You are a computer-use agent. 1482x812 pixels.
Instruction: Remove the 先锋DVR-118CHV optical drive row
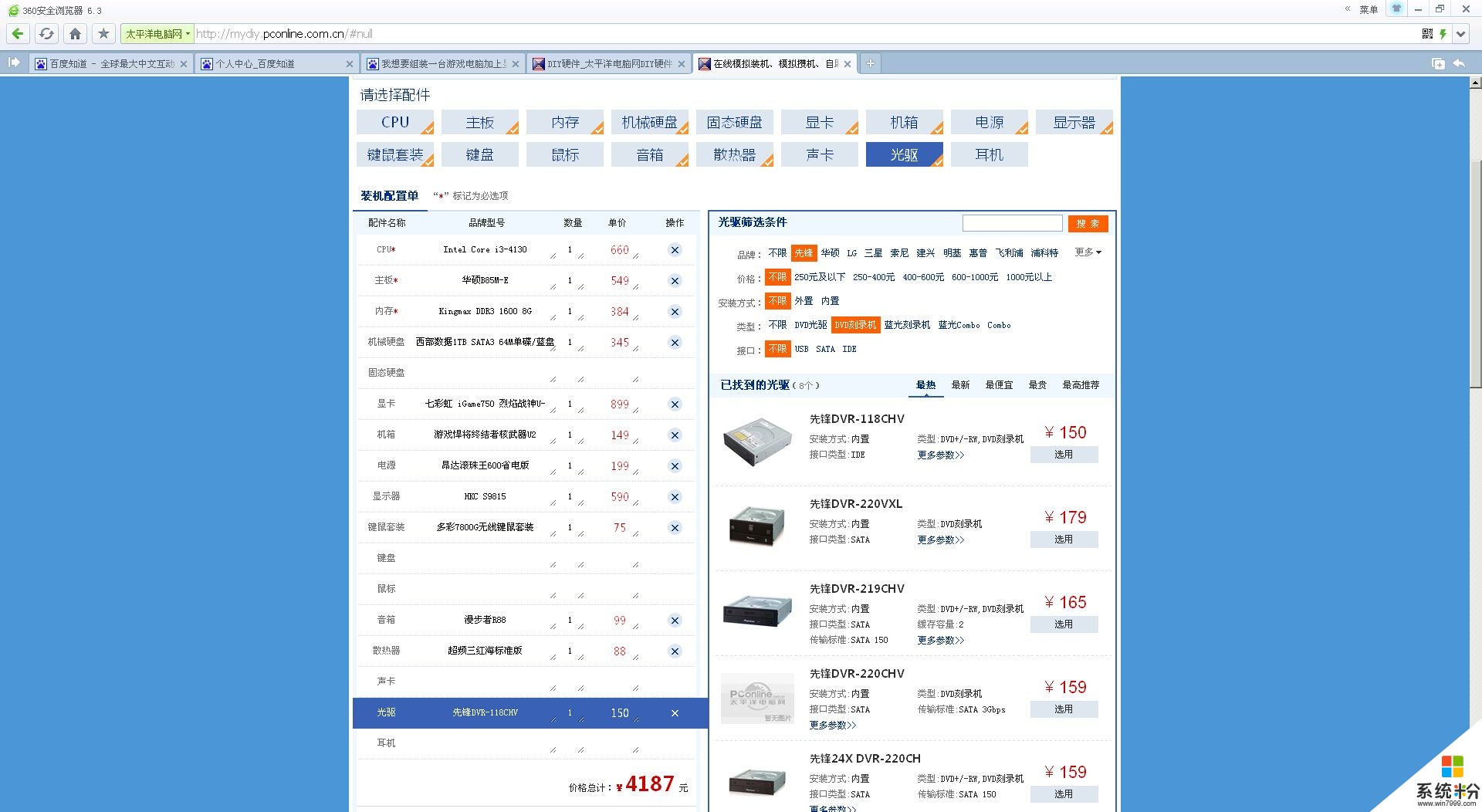point(675,713)
